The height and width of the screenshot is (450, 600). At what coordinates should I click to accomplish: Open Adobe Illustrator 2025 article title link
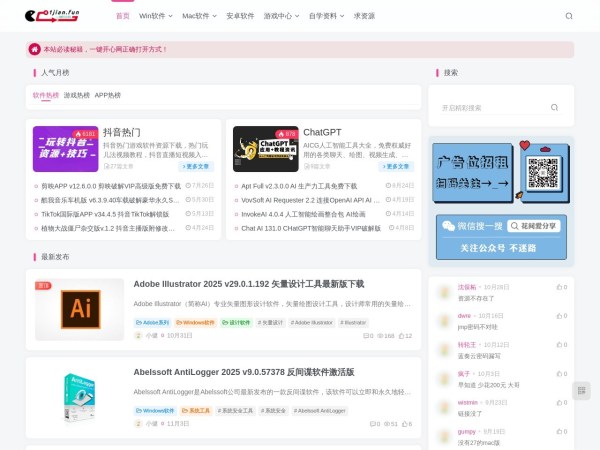248,284
